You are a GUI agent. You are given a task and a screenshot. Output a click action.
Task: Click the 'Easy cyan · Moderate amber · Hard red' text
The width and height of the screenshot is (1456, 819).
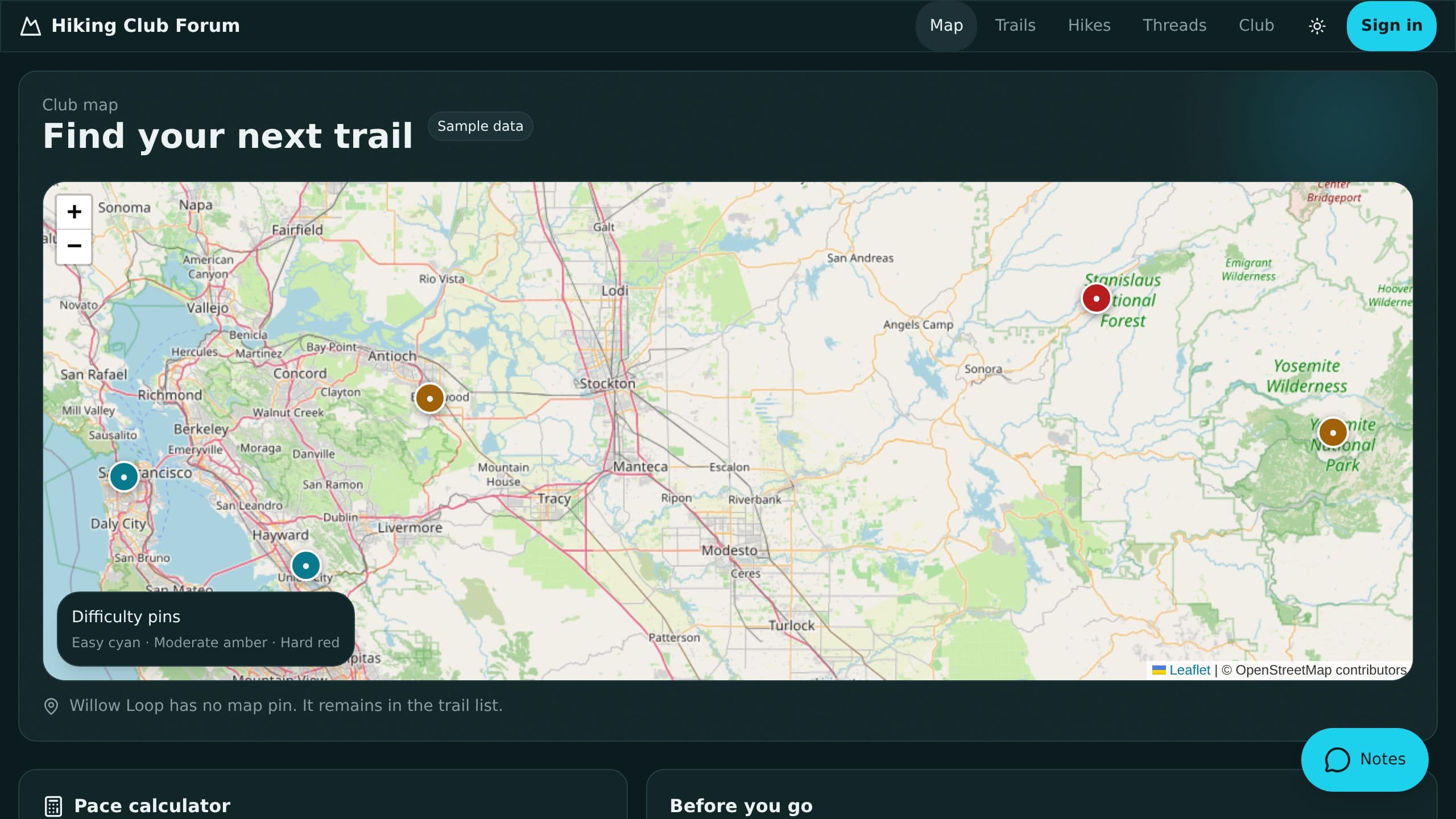pyautogui.click(x=205, y=643)
